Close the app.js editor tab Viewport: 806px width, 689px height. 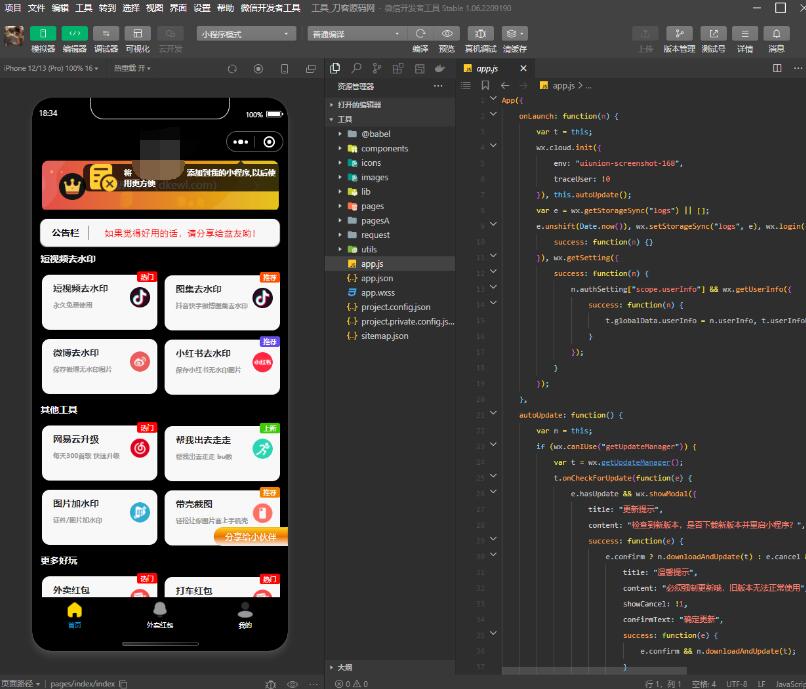tap(520, 68)
